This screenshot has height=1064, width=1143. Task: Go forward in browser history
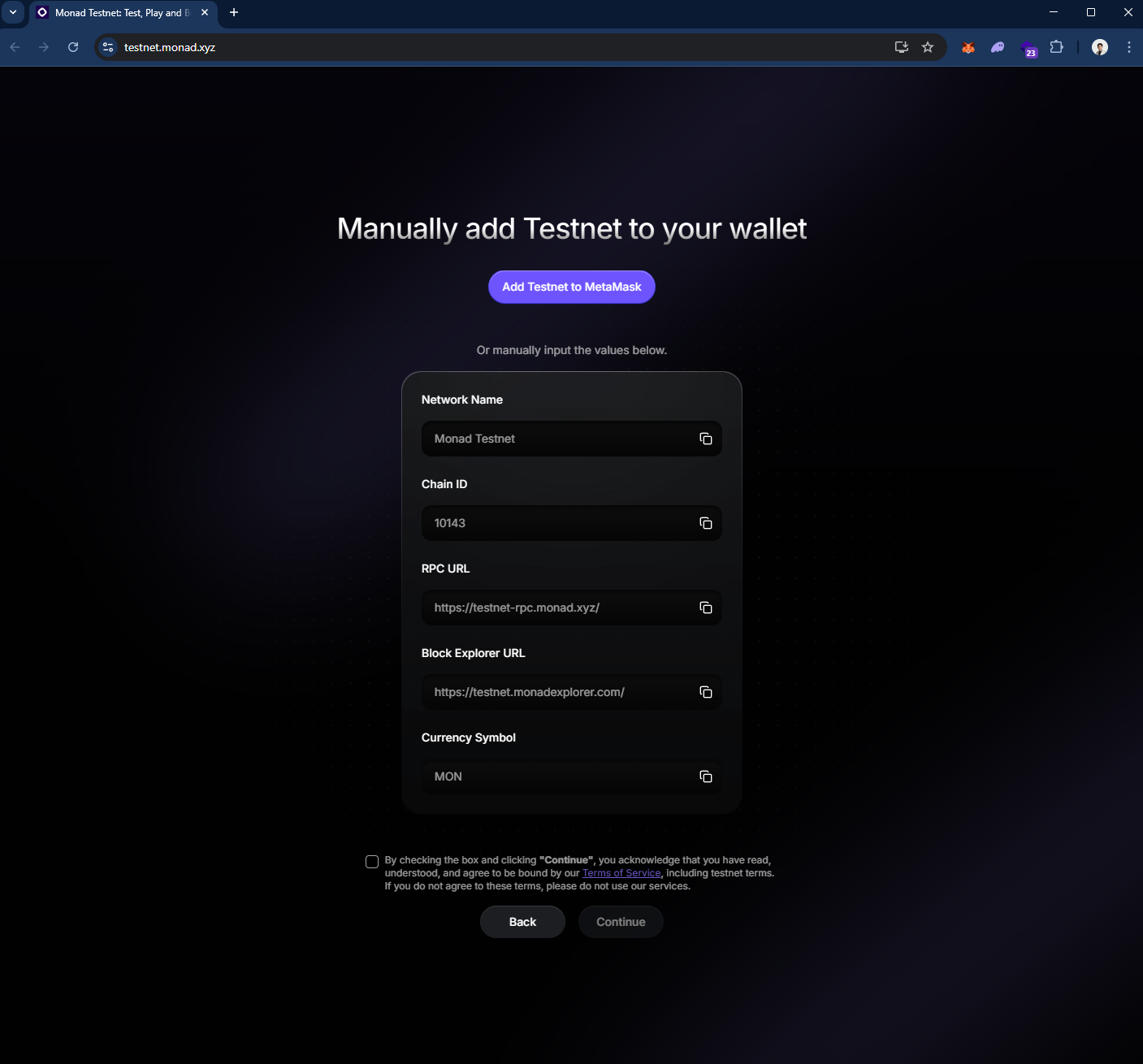pyautogui.click(x=44, y=47)
